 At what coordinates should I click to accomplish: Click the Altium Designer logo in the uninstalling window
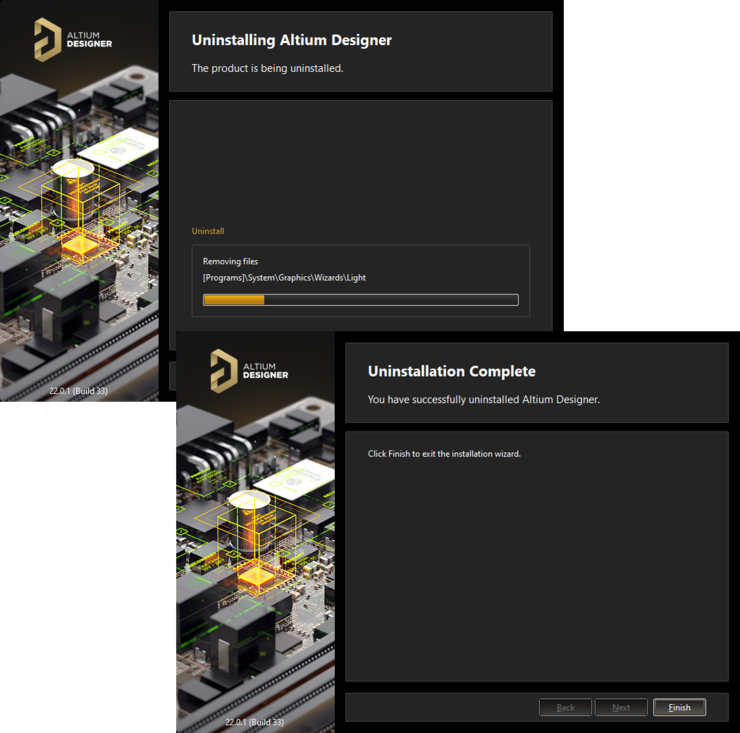point(73,40)
